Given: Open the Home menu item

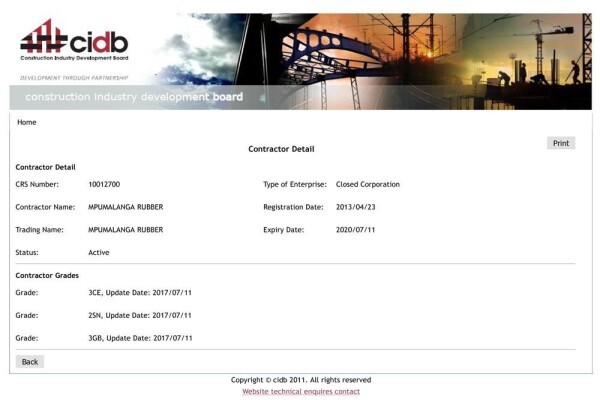Looking at the screenshot, I should pos(27,122).
